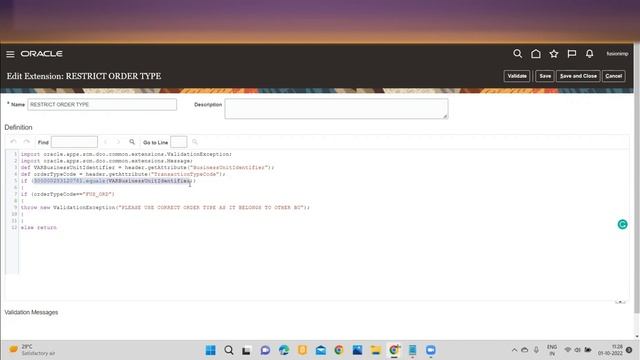Open Favorites star icon
640x360 pixels.
(x=553, y=54)
